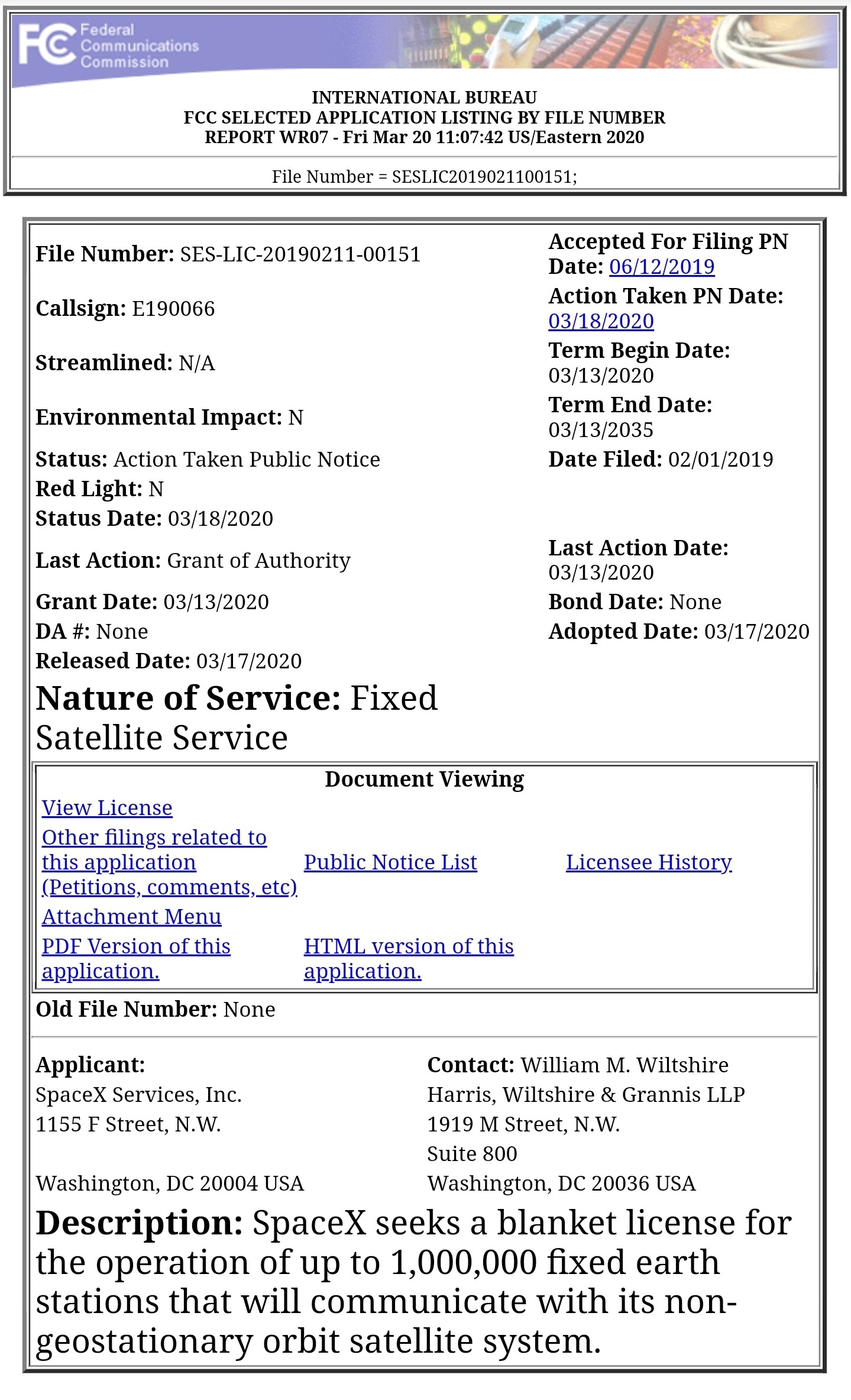The width and height of the screenshot is (851, 1400).
Task: Click the Description paragraph about earth stations
Action: 414,1282
